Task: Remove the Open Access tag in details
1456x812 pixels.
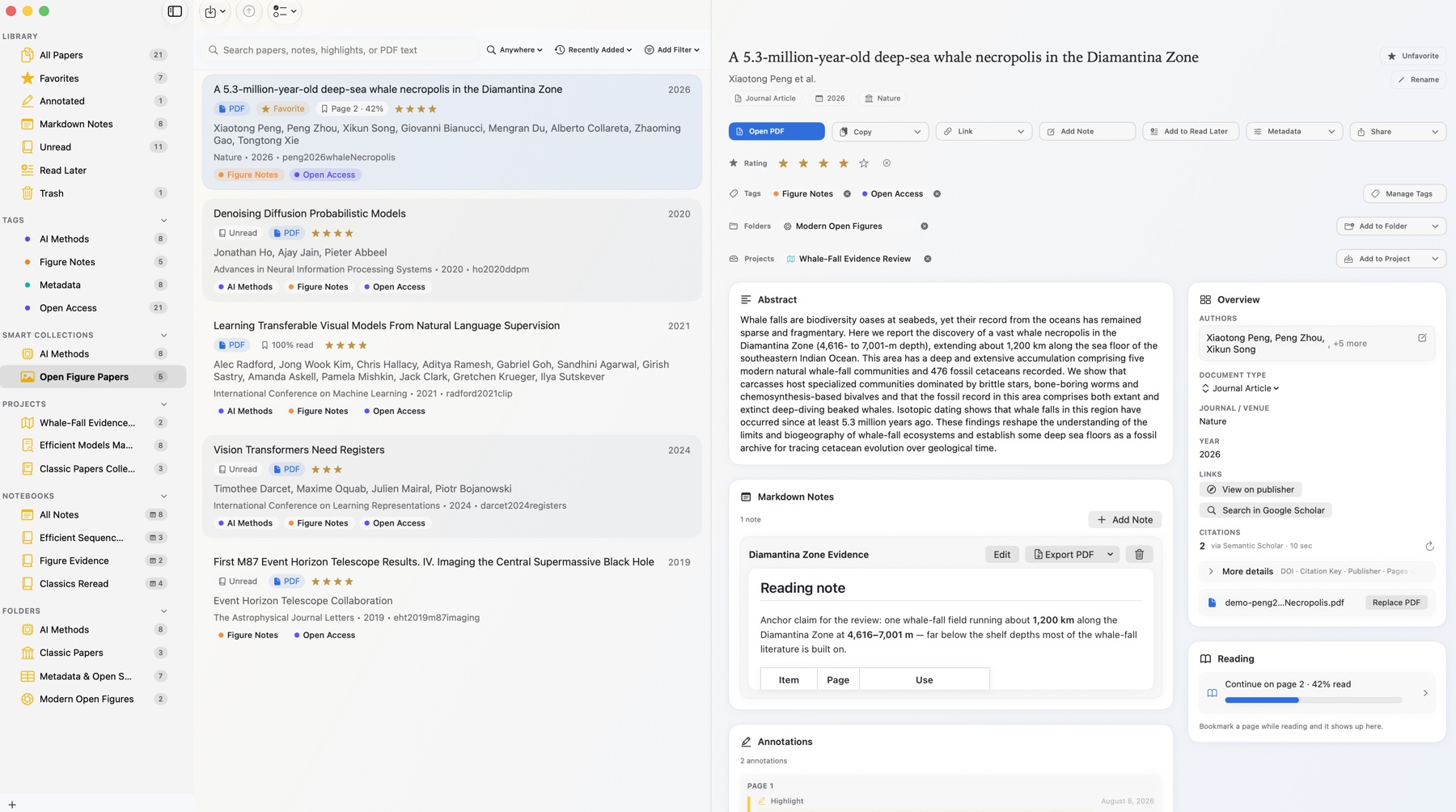Action: (x=937, y=194)
